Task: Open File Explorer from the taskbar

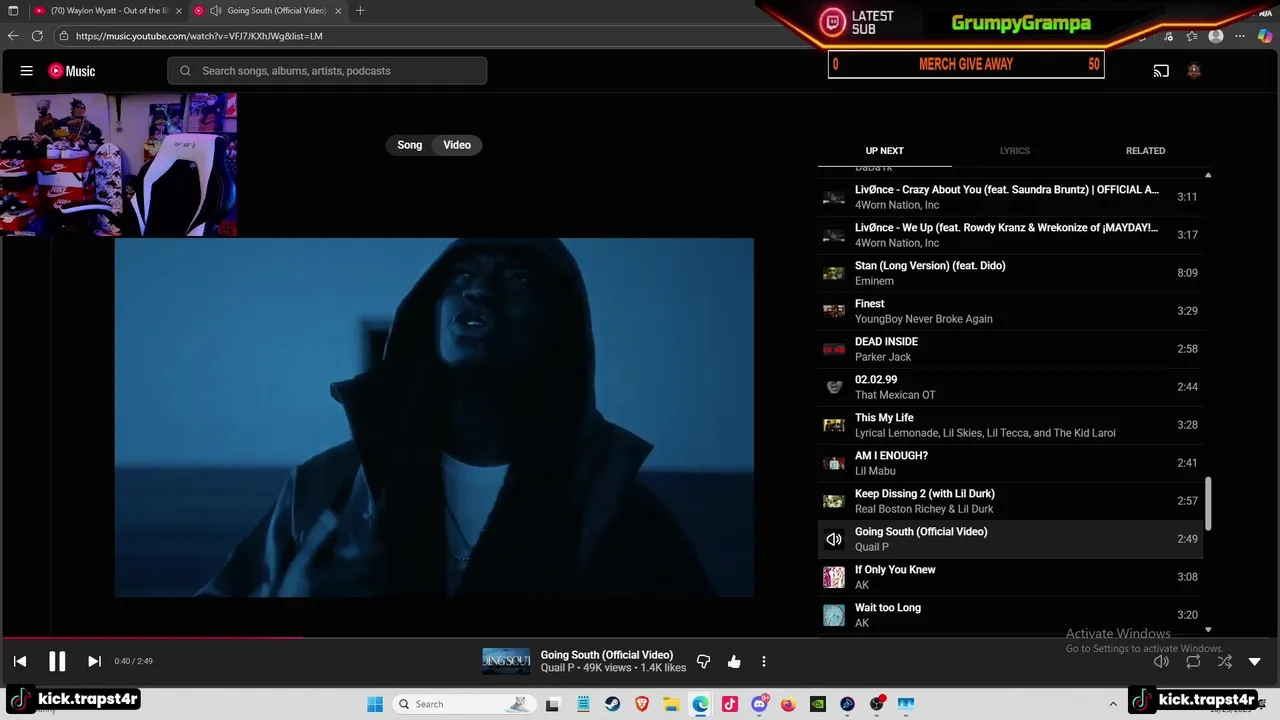Action: 671,704
